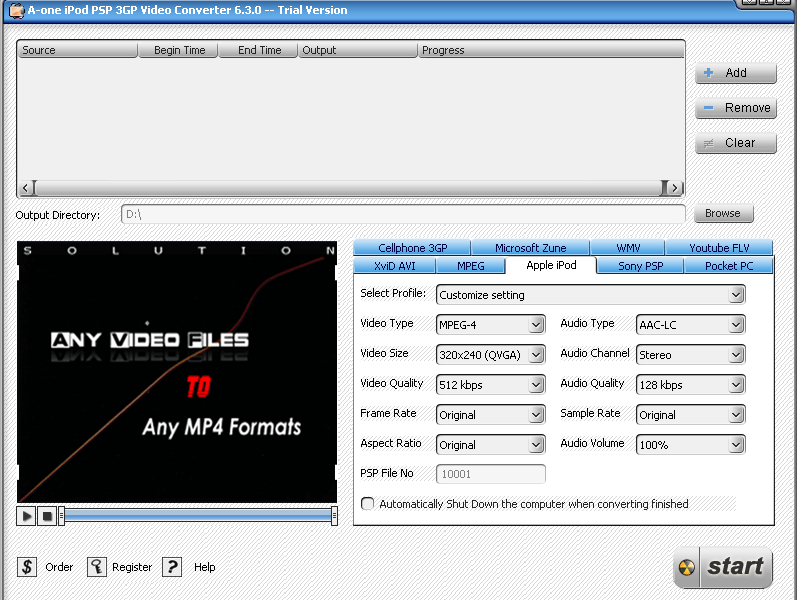Click the radiation icon on the start button
Viewport: 797px width, 600px height.
point(687,567)
